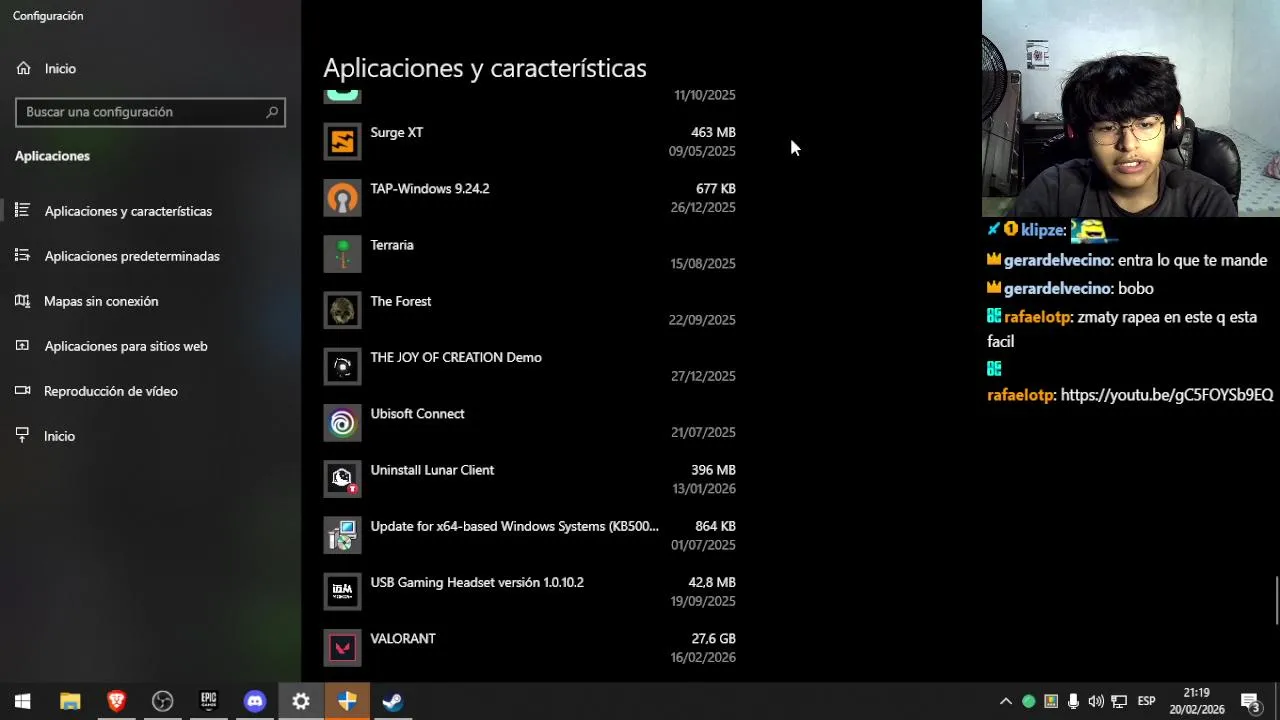The image size is (1280, 720).
Task: Click the home icon beside Inicio at top
Action: pos(23,68)
